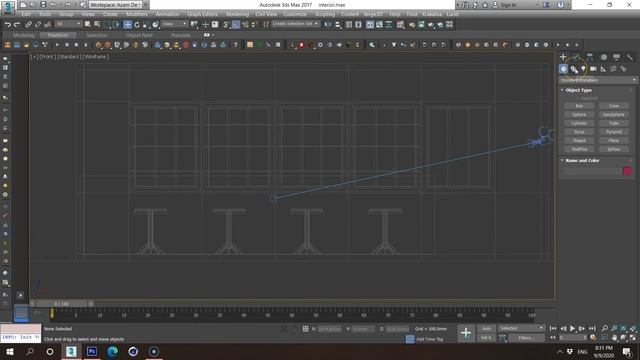Click the Set Key mode button
640x360 pixels.
[486, 338]
